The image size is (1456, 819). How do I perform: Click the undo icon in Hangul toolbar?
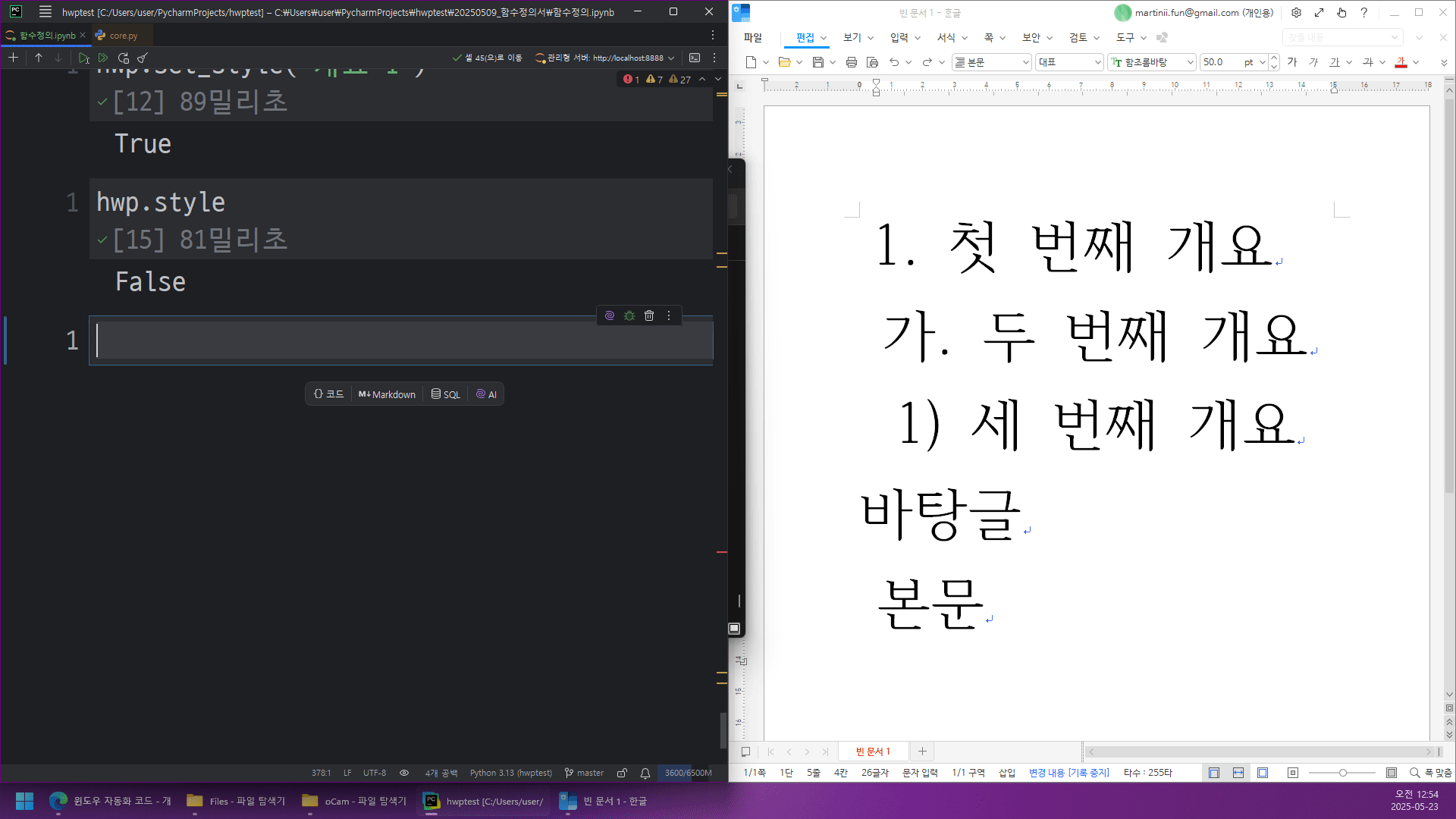pos(894,62)
